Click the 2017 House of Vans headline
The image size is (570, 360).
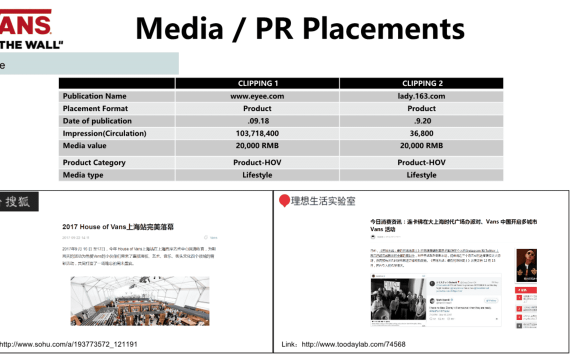pos(118,227)
